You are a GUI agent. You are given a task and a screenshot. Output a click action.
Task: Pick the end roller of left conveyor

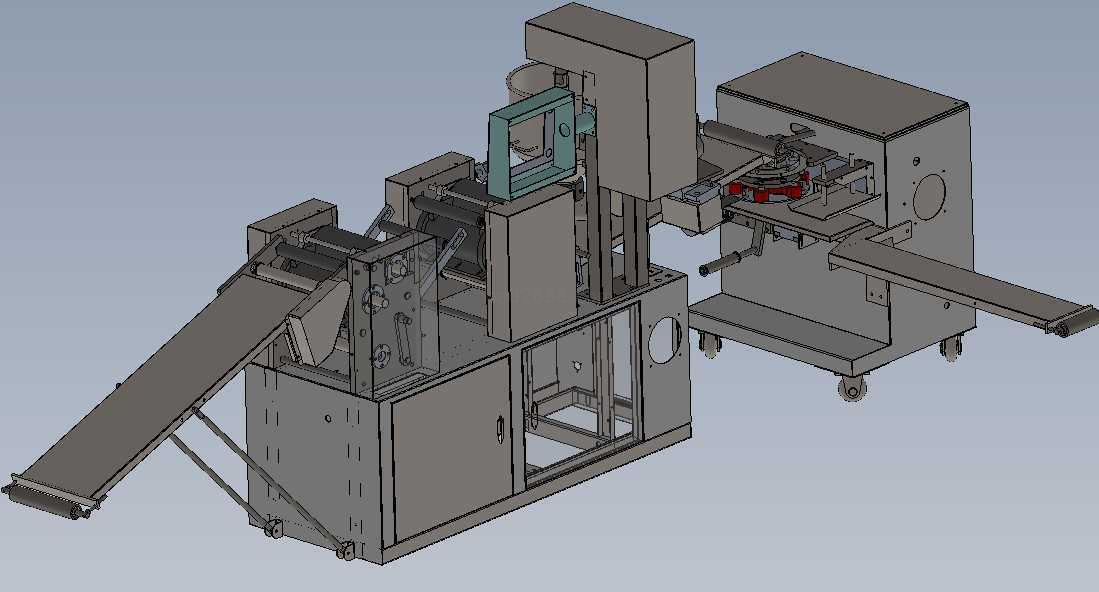[x=44, y=500]
